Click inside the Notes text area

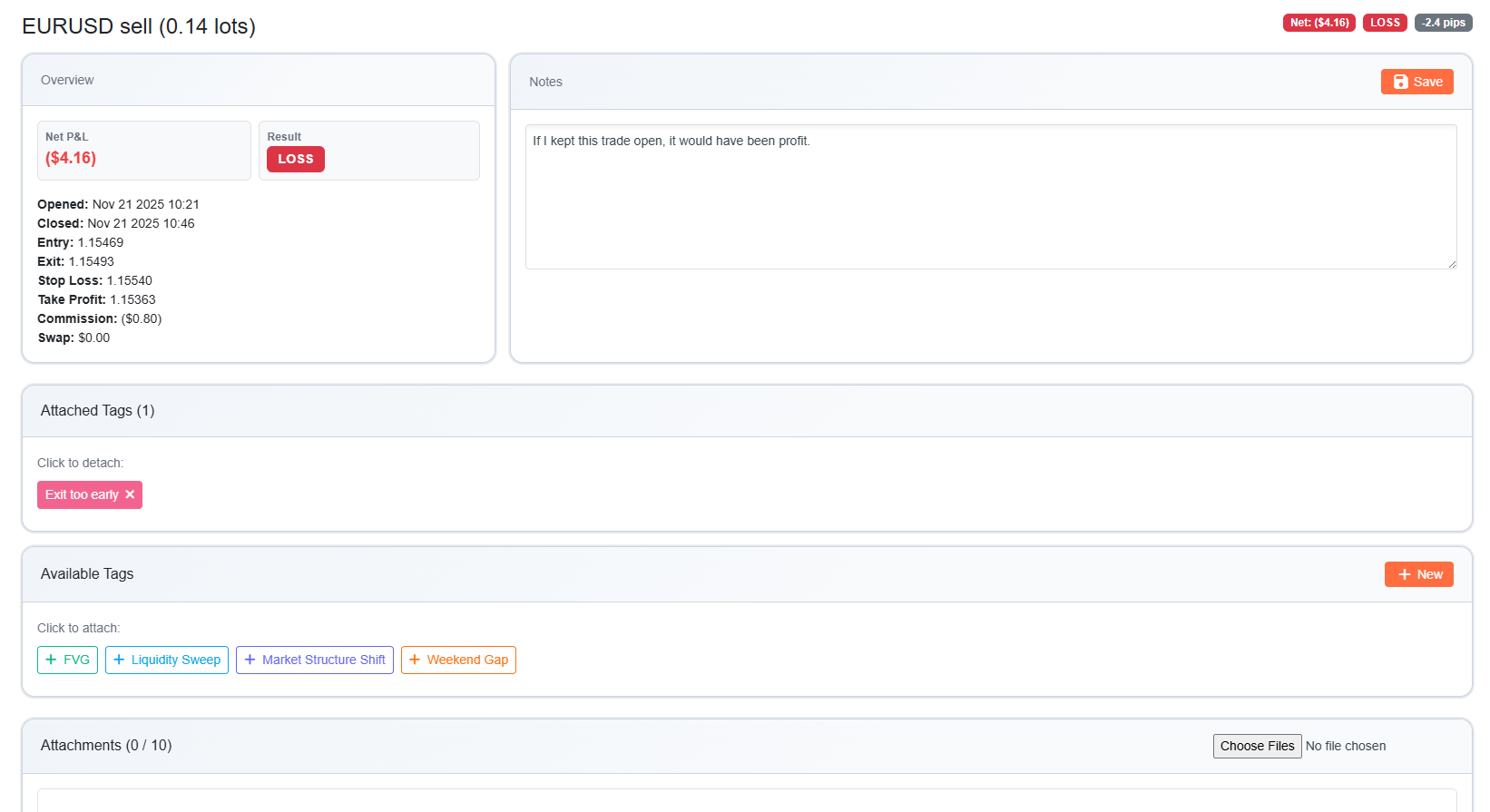coord(989,196)
